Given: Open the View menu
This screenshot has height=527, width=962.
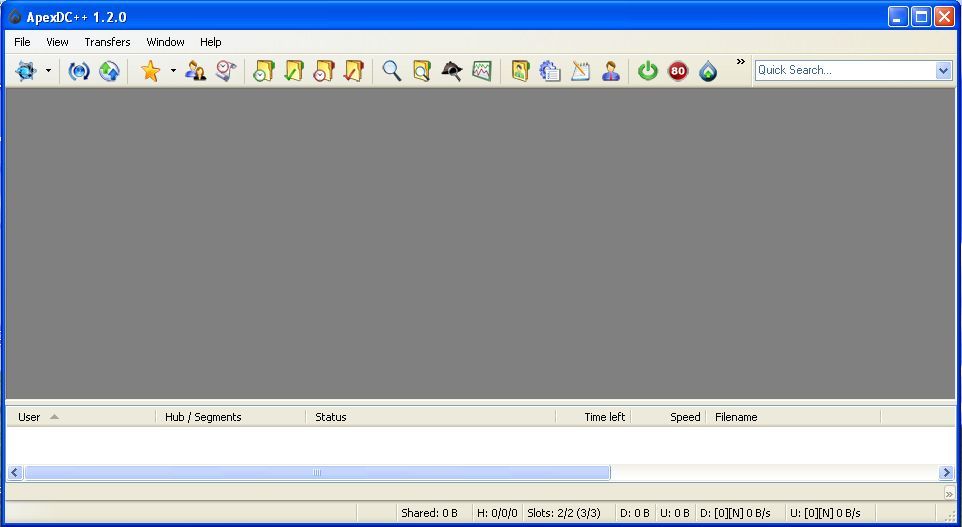Looking at the screenshot, I should tap(57, 42).
